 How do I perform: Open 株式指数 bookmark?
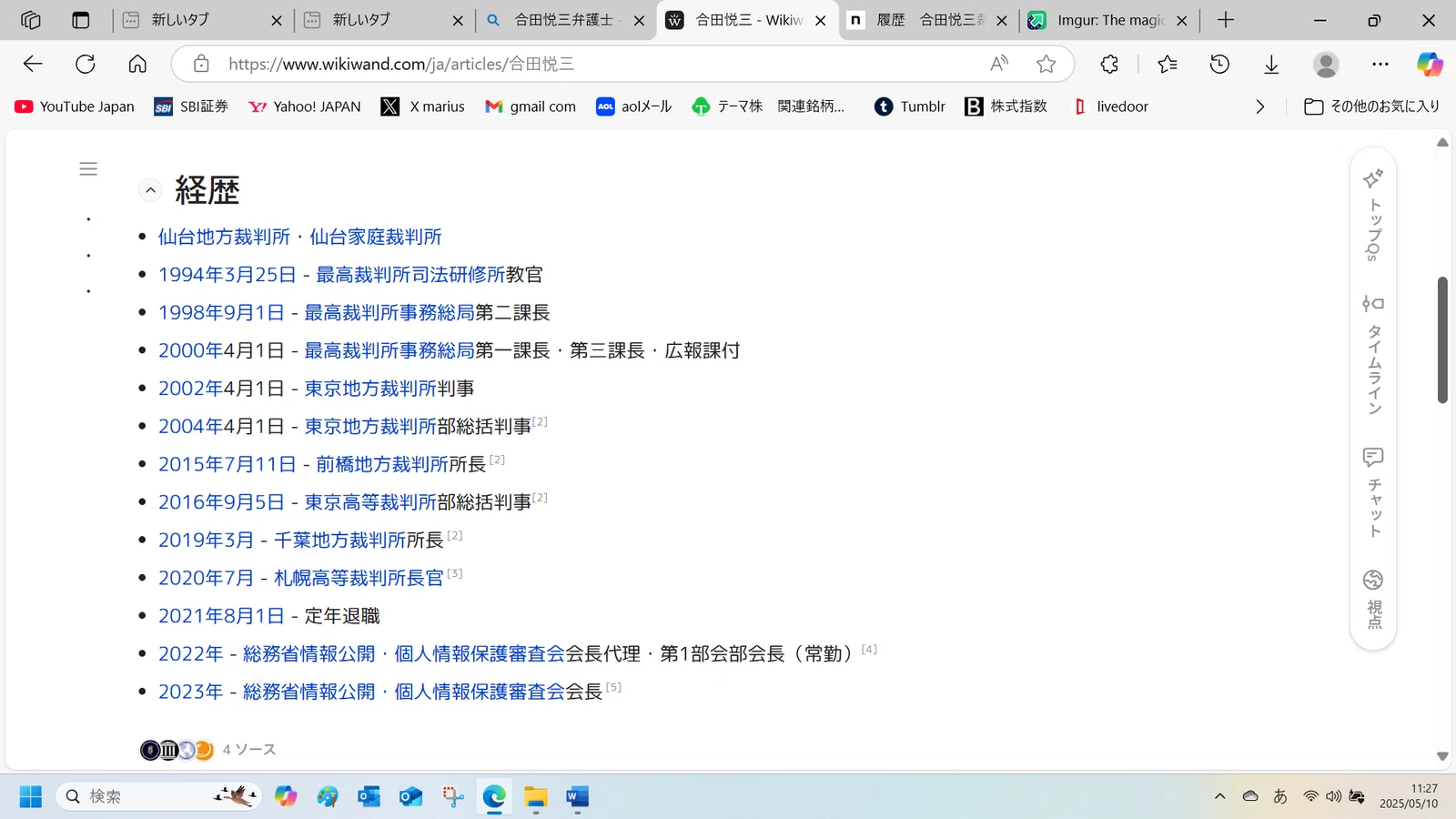coord(1006,106)
